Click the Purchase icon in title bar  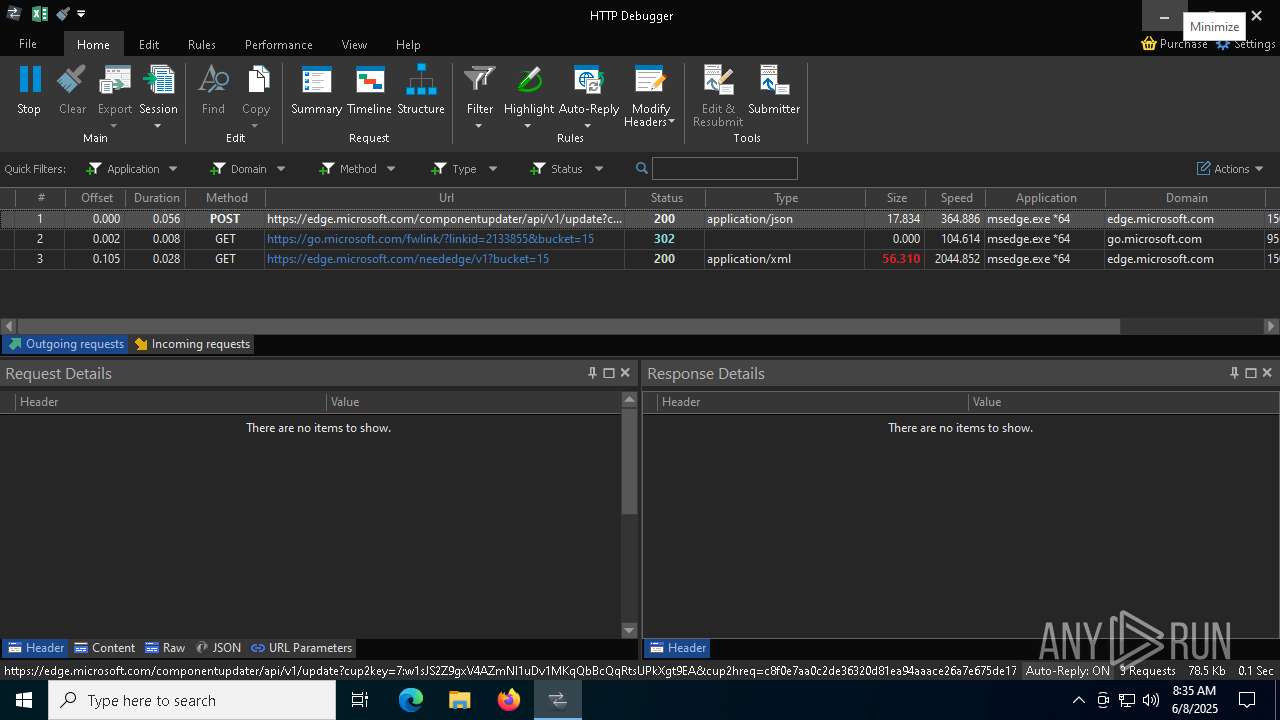pos(1149,44)
